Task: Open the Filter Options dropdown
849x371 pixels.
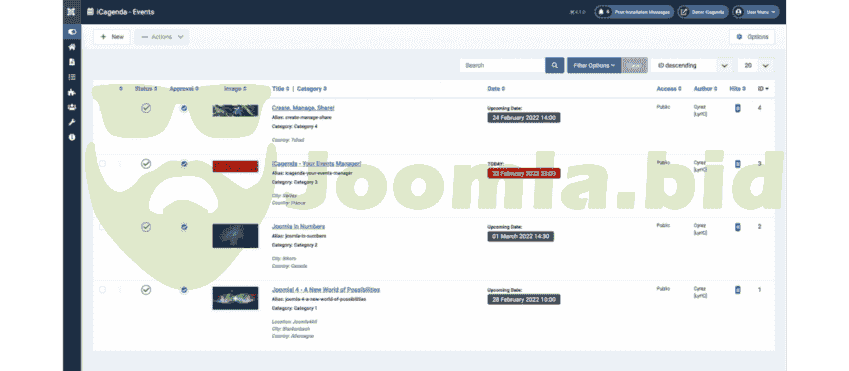Action: (x=594, y=66)
